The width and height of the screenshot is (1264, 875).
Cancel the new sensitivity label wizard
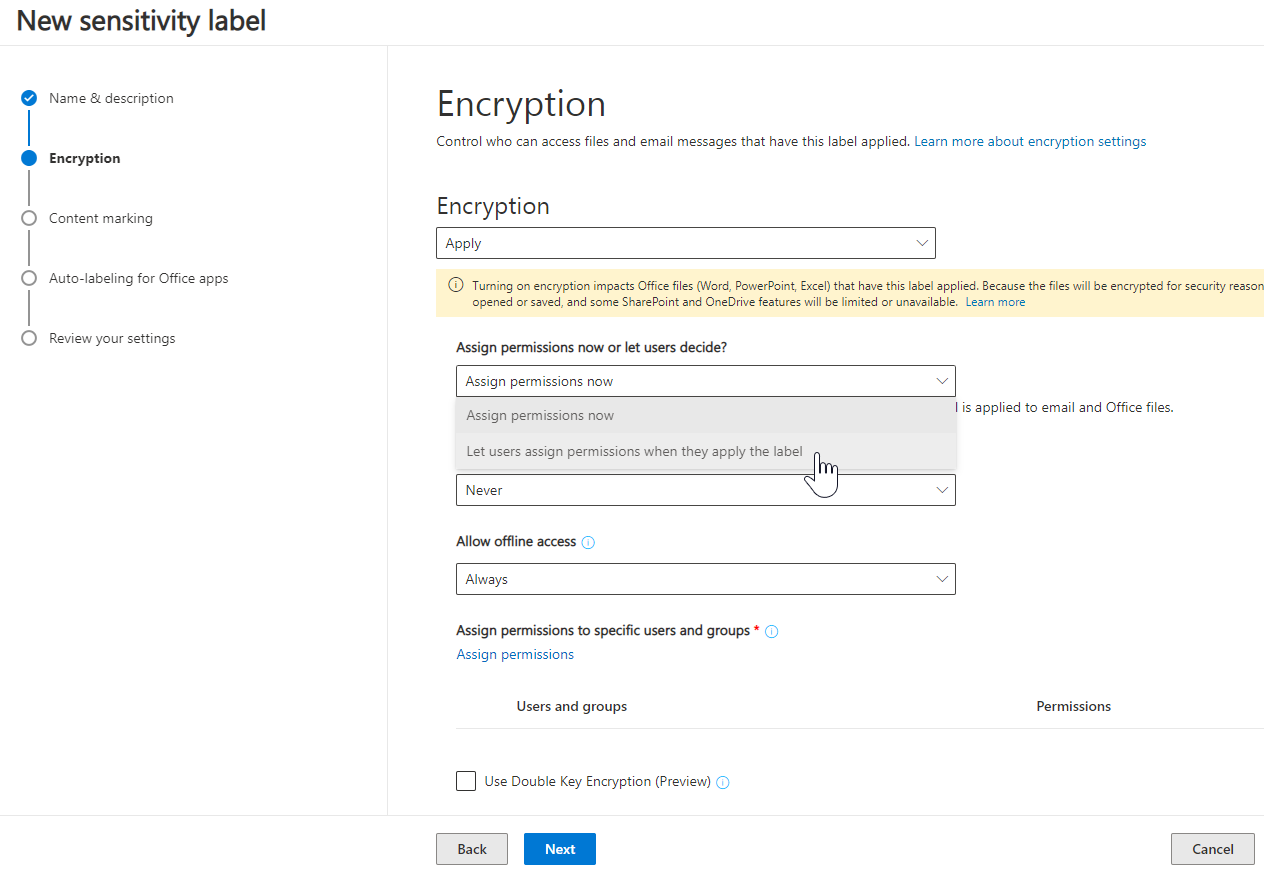click(x=1212, y=849)
